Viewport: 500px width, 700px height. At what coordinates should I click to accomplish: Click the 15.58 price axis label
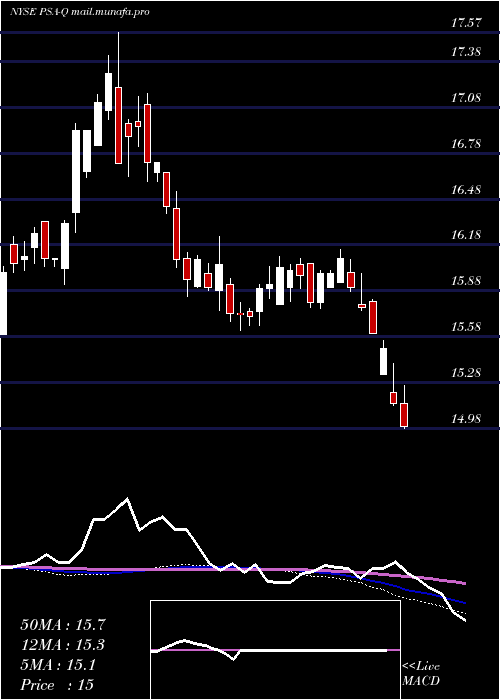pos(466,326)
